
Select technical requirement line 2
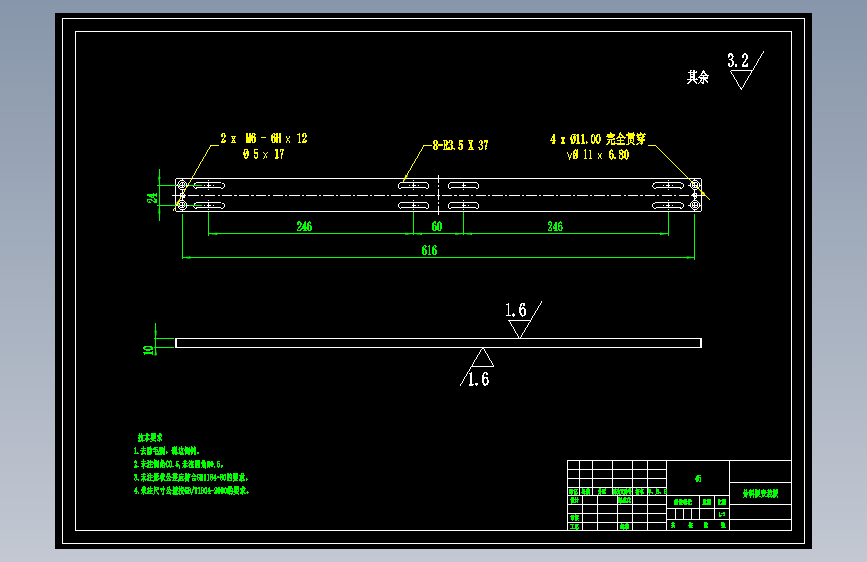tap(179, 464)
